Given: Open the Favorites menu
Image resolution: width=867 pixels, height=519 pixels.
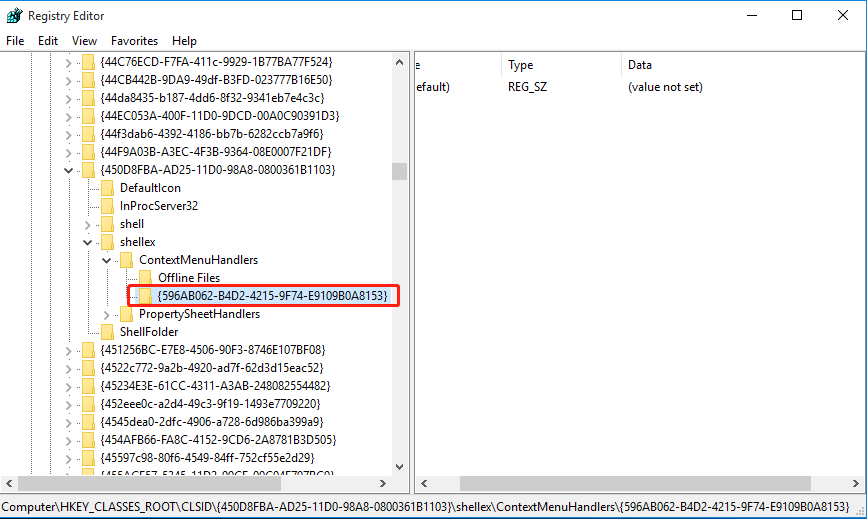Looking at the screenshot, I should [x=134, y=41].
